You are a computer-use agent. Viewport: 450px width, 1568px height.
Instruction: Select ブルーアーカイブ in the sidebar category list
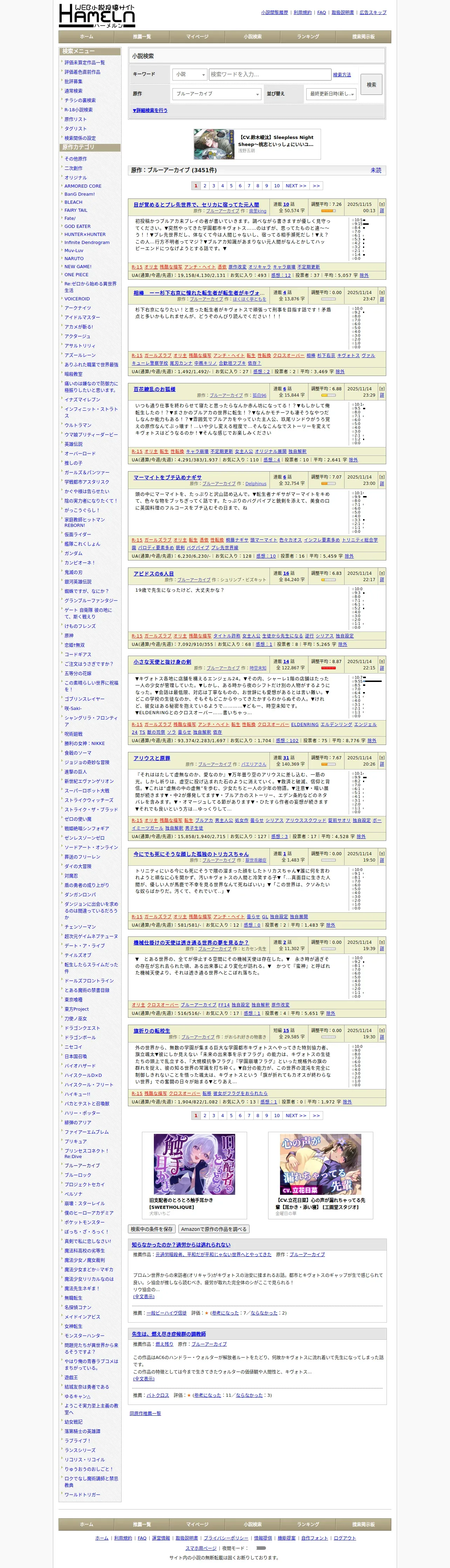click(82, 1165)
